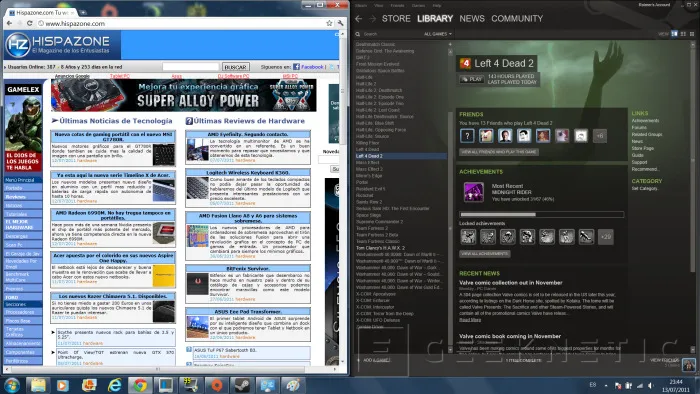The height and width of the screenshot is (394, 700).
Task: Open the ALL GAMES filter dropdown
Action: [438, 34]
